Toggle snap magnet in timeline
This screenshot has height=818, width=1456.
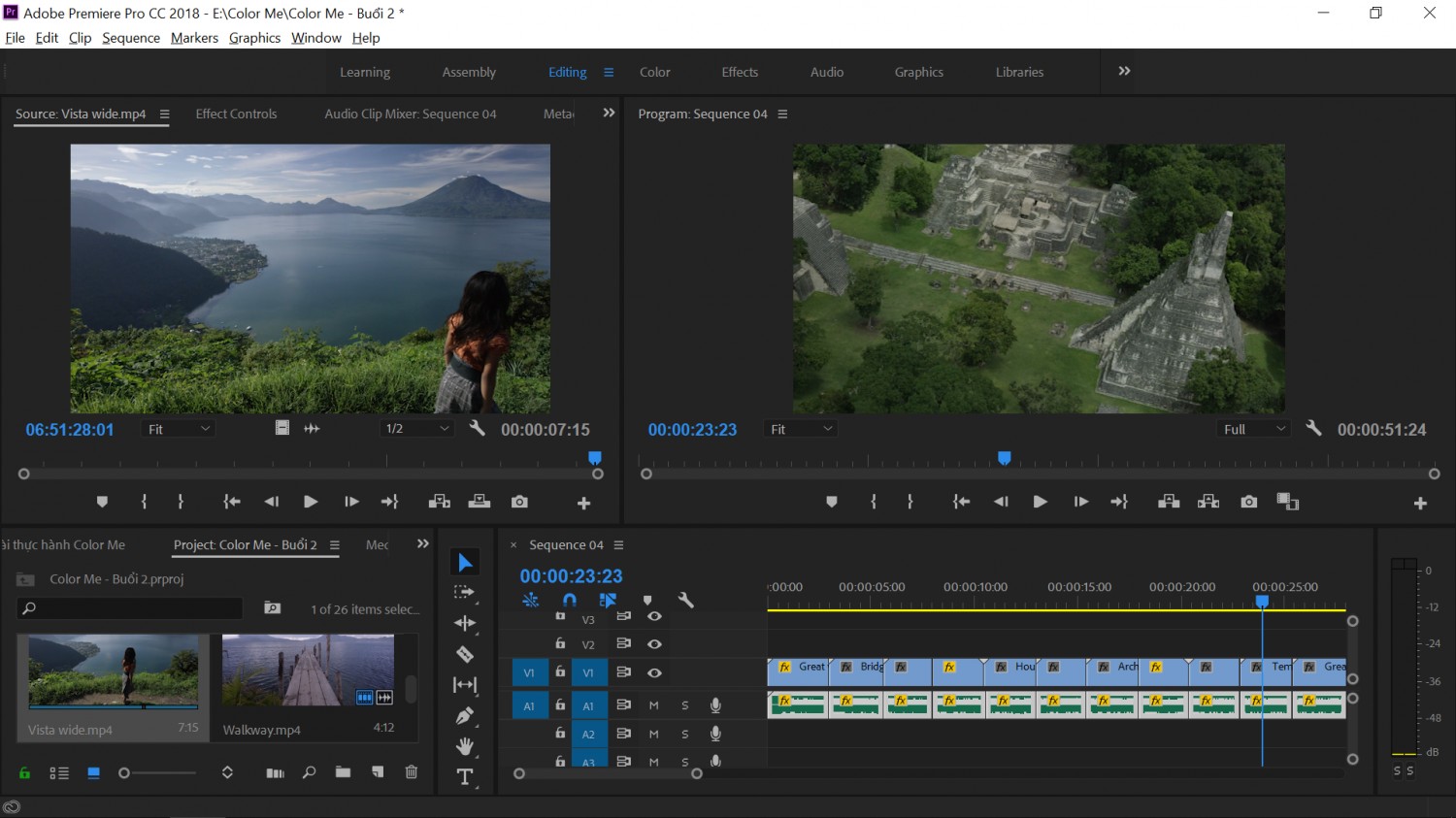[570, 601]
